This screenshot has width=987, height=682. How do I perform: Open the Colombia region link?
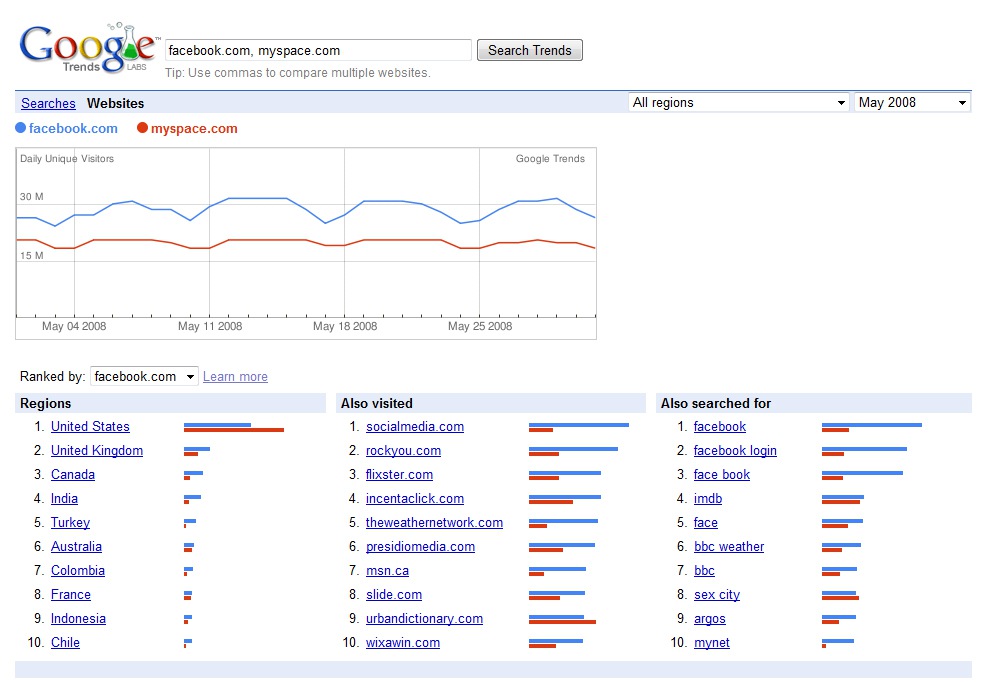point(78,571)
